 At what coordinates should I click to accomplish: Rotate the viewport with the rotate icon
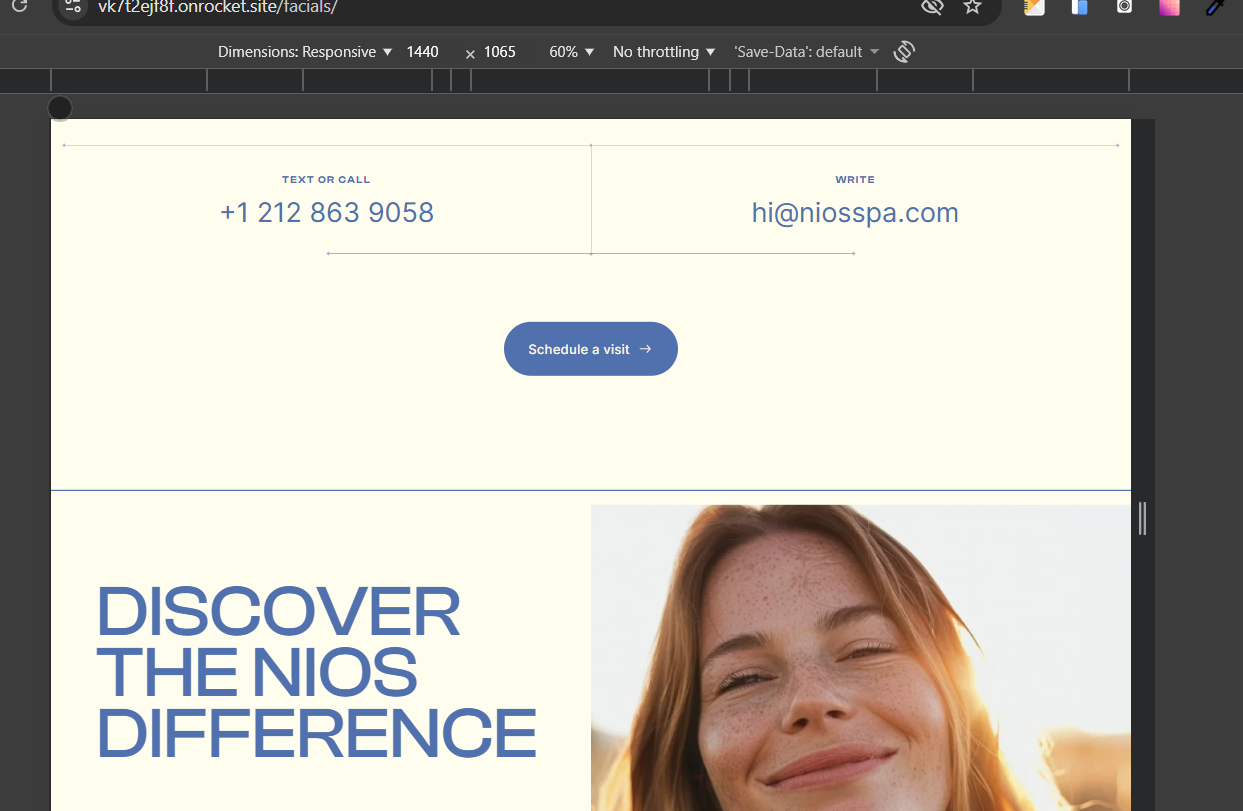pyautogui.click(x=904, y=52)
